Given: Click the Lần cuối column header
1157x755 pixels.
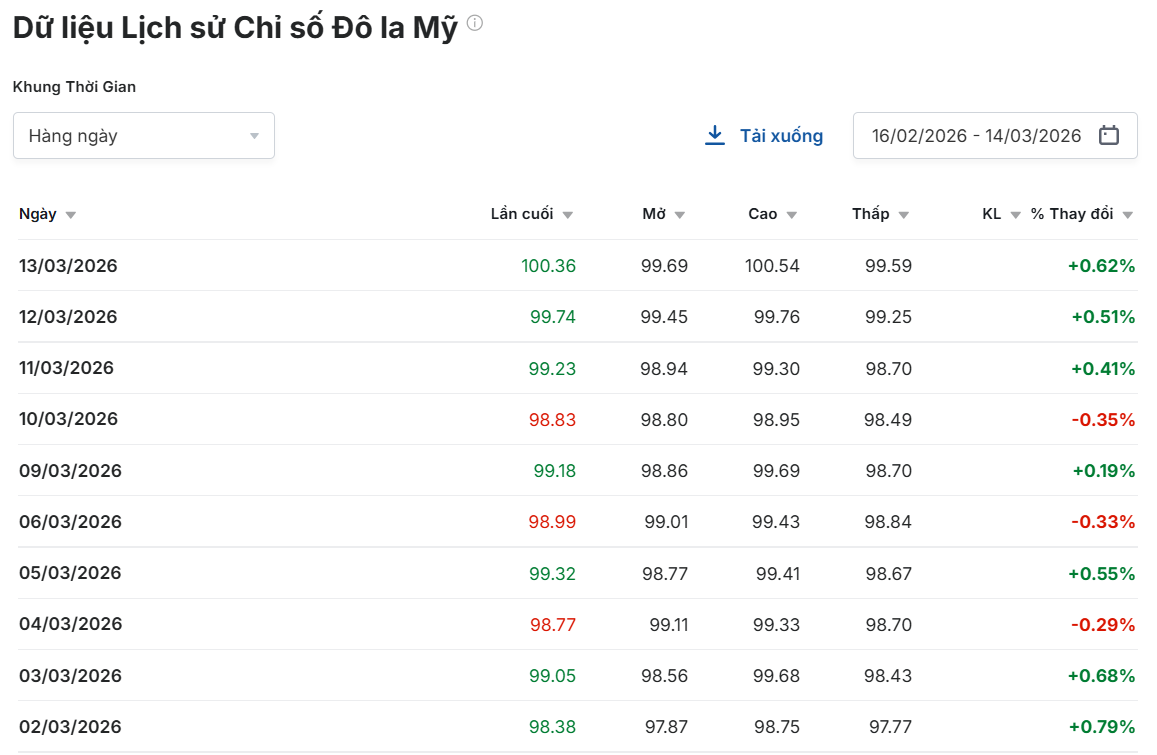Looking at the screenshot, I should coord(521,214).
